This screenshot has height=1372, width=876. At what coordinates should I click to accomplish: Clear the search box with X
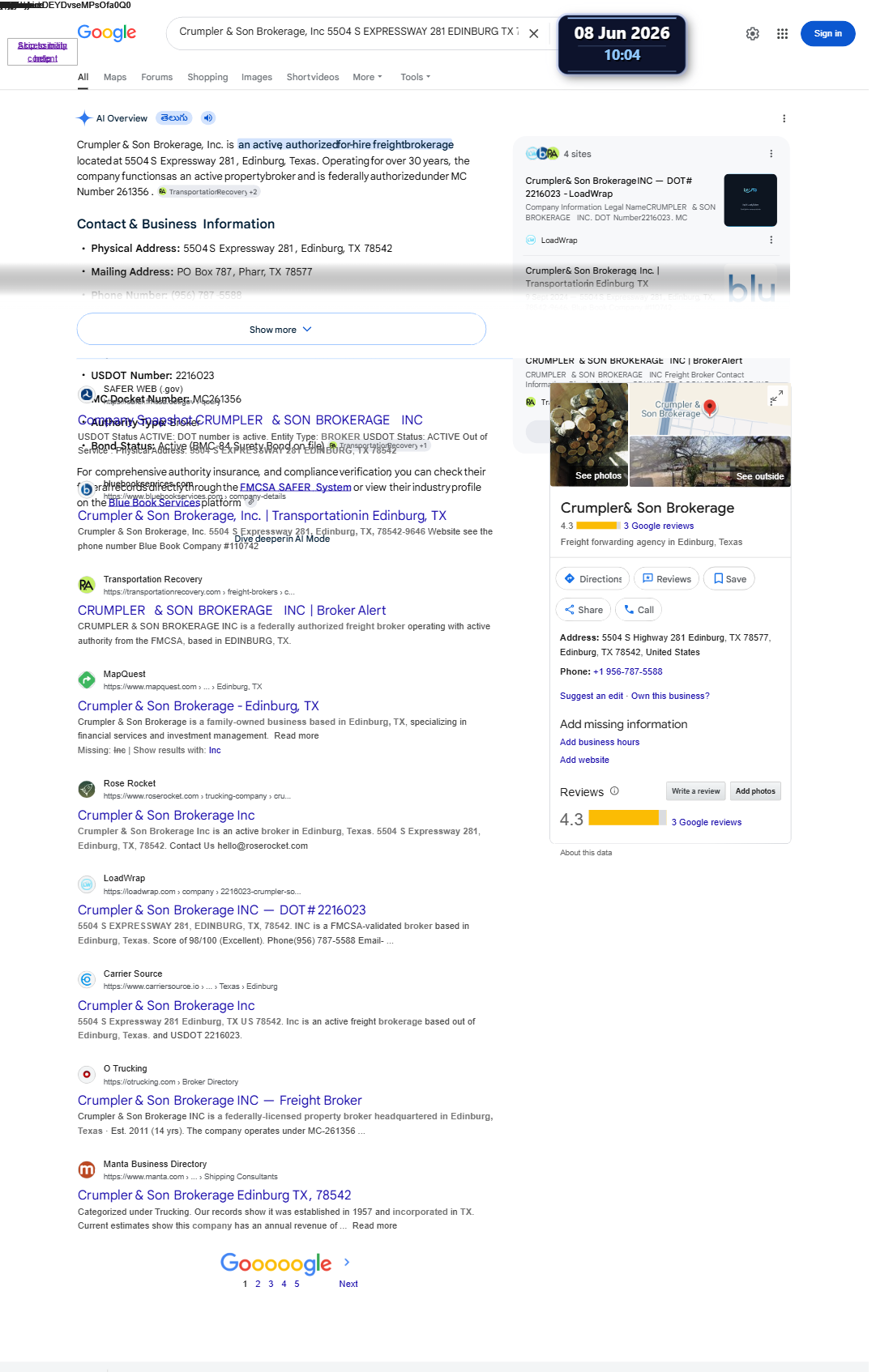pos(533,33)
